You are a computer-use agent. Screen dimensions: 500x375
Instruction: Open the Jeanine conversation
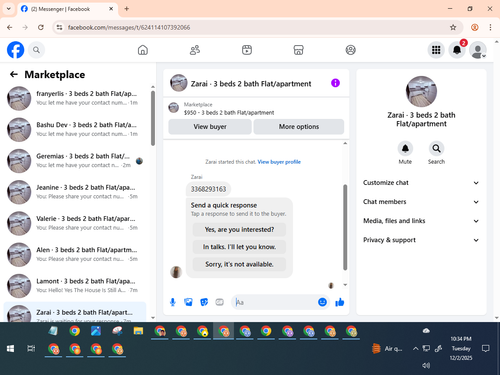75,192
